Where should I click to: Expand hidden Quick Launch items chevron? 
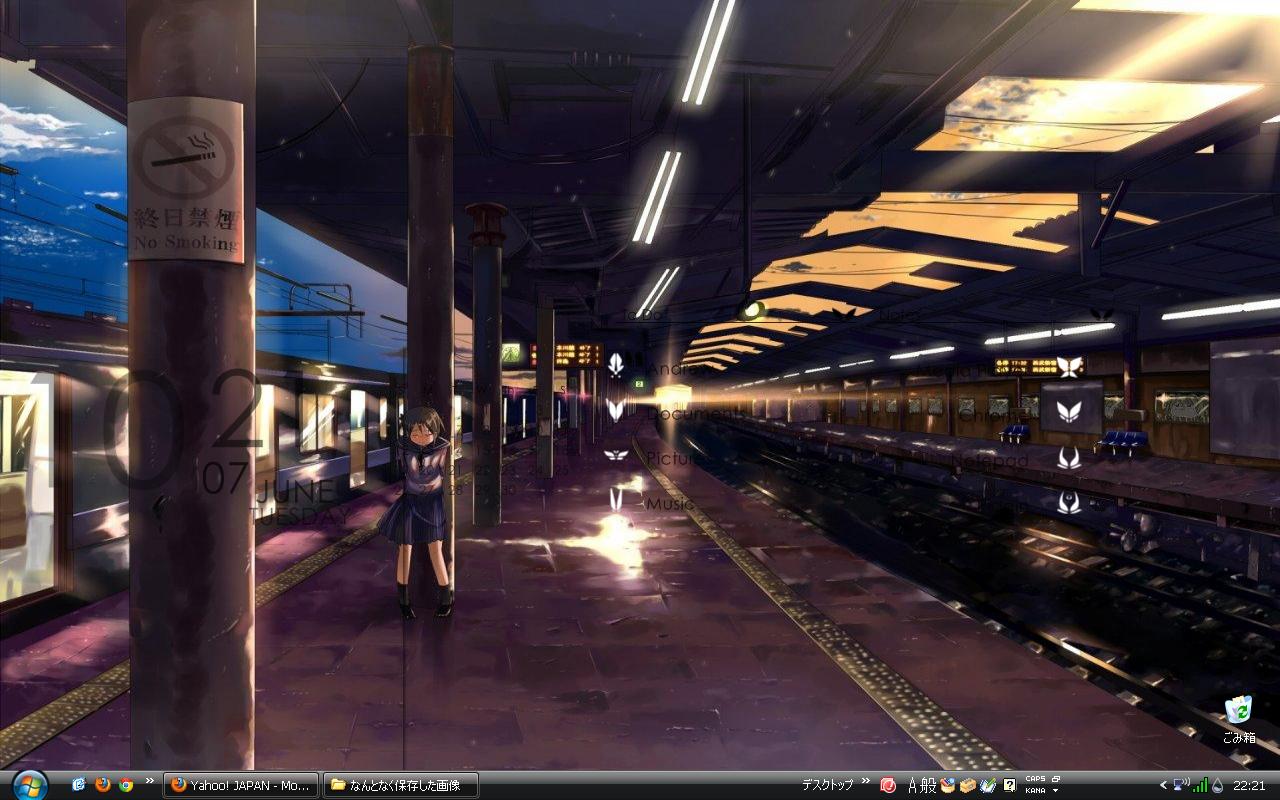[x=150, y=781]
